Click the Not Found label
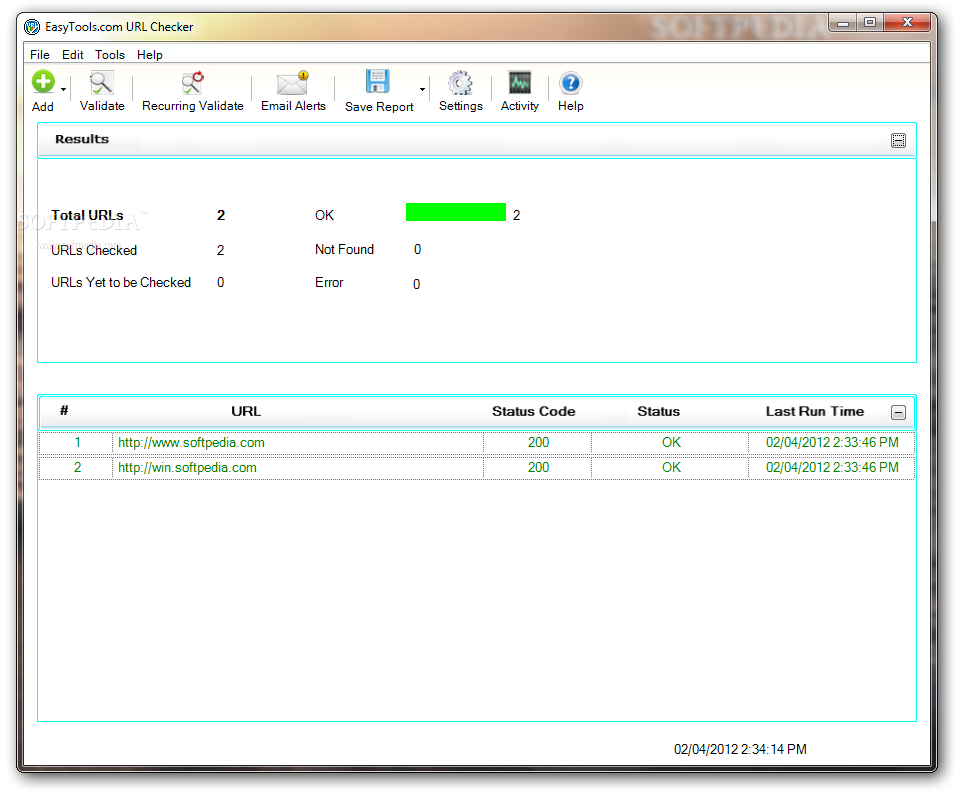 point(344,249)
